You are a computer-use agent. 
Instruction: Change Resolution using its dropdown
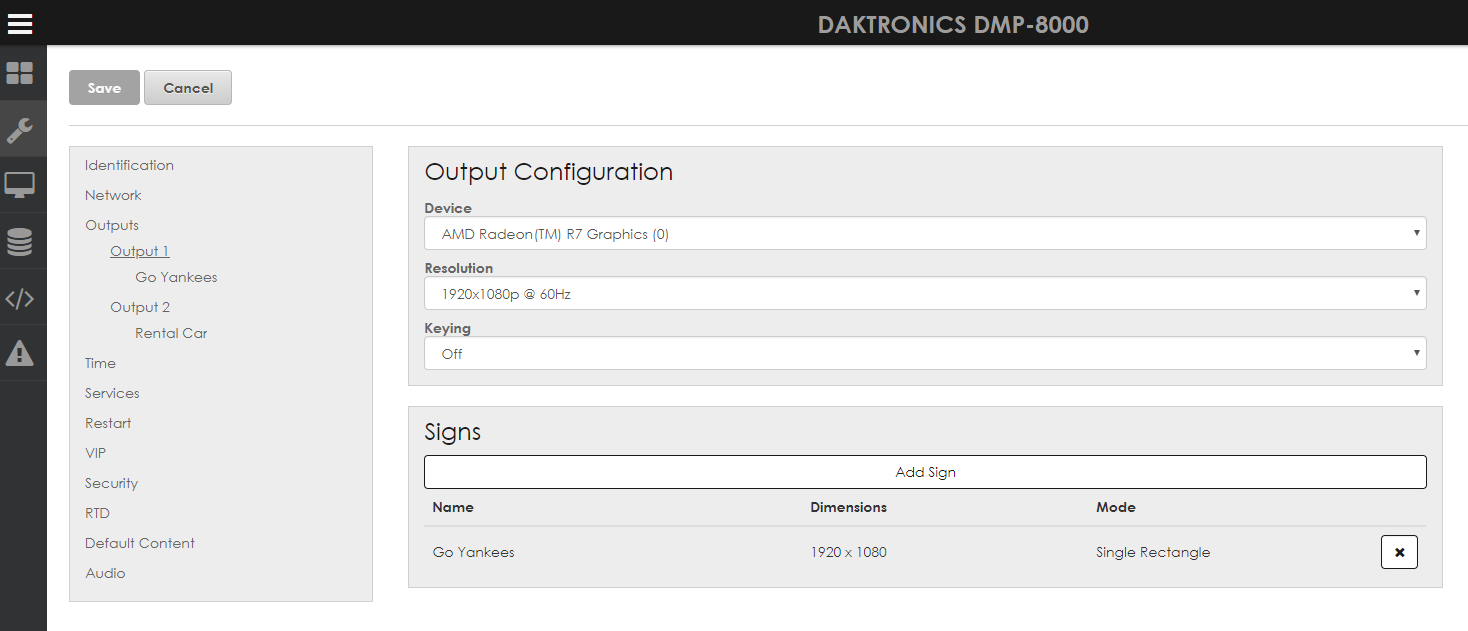coord(925,293)
